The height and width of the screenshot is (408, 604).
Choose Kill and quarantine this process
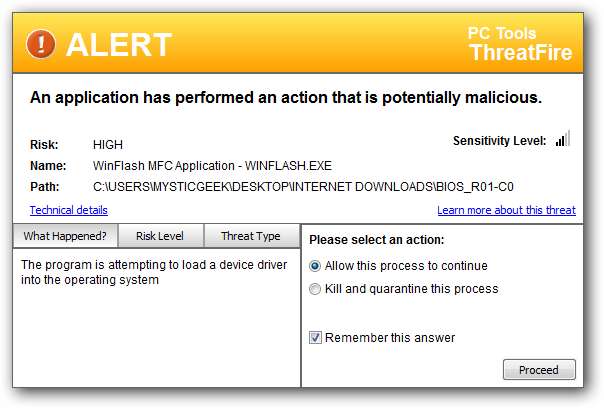[316, 289]
